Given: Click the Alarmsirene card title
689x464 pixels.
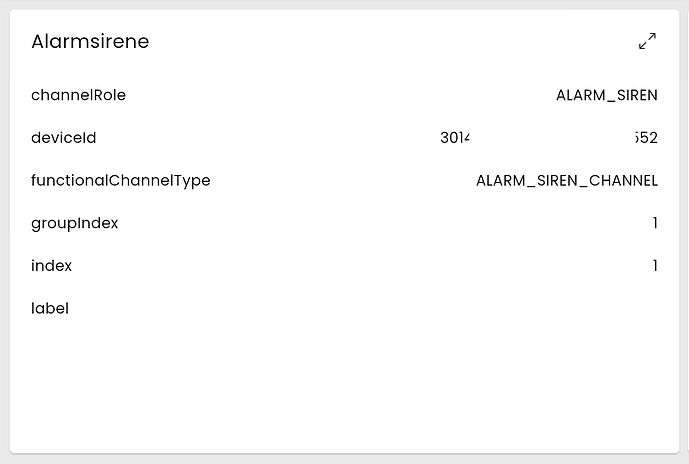Looking at the screenshot, I should [x=90, y=41].
